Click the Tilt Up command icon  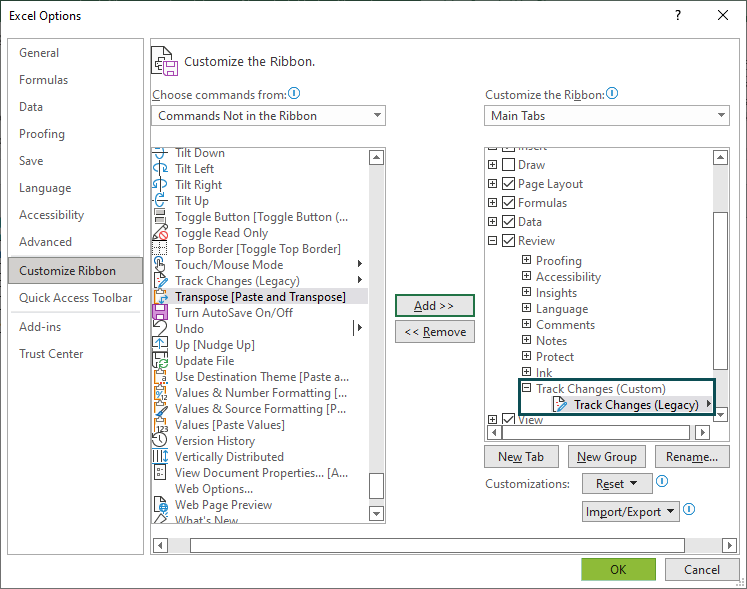160,201
